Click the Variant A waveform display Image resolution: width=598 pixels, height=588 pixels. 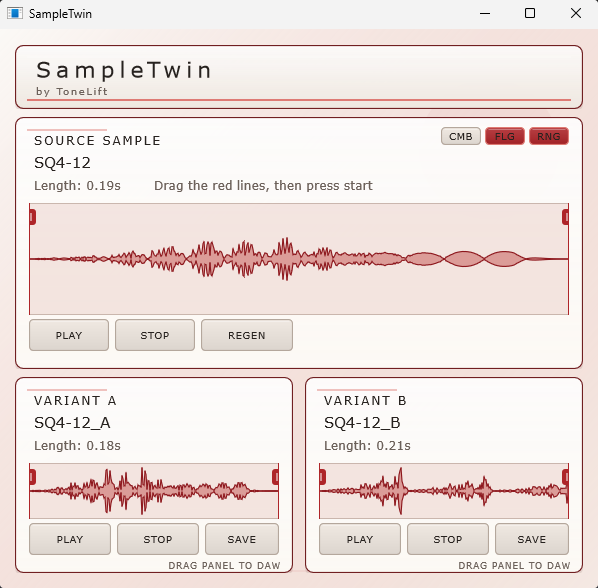tap(154, 491)
